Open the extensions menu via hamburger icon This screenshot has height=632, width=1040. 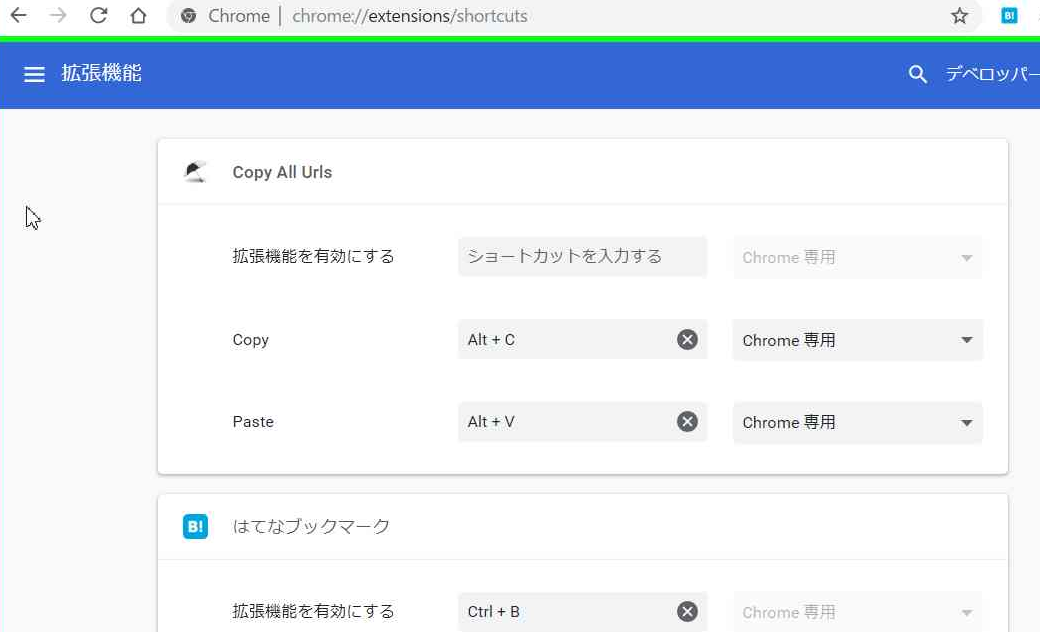[34, 74]
